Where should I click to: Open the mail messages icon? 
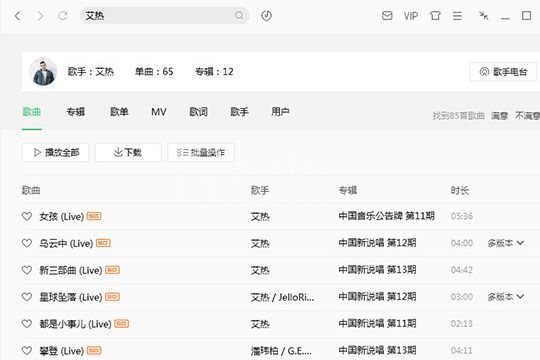pyautogui.click(x=387, y=16)
